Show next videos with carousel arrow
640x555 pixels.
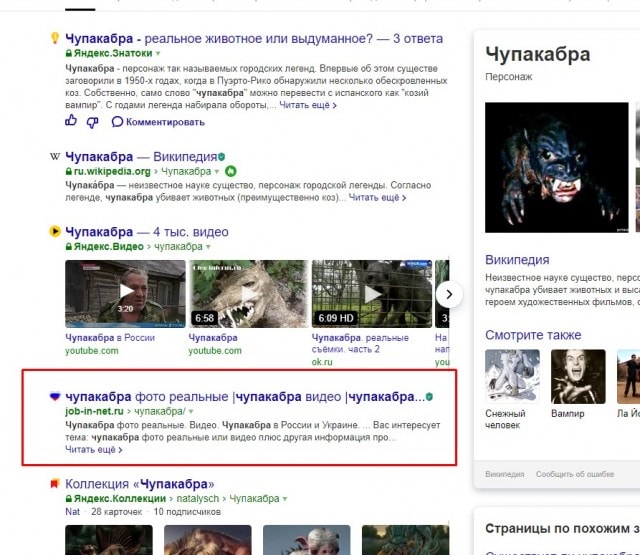pos(449,294)
